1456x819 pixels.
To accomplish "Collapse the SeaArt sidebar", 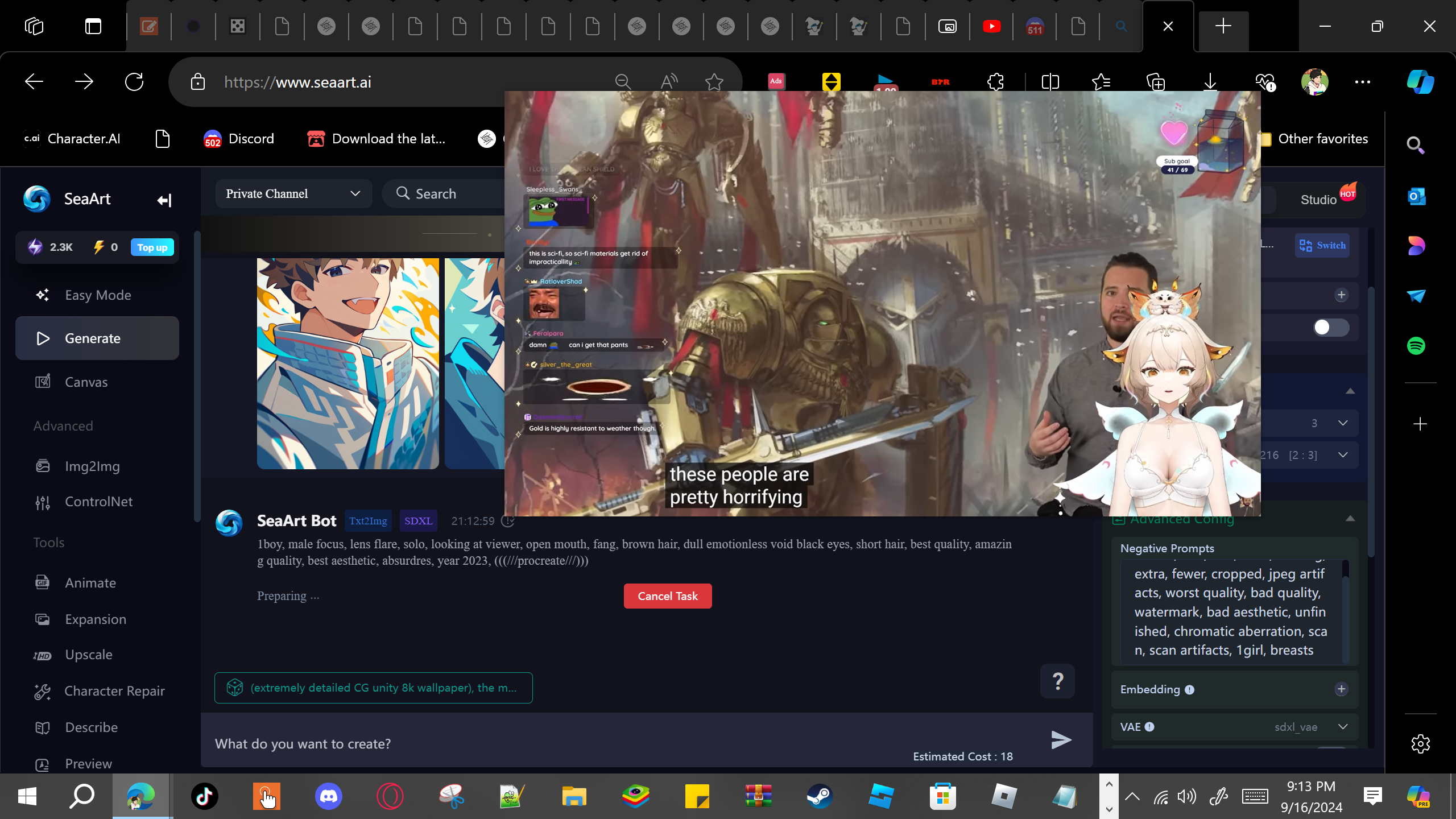I will pos(164,200).
